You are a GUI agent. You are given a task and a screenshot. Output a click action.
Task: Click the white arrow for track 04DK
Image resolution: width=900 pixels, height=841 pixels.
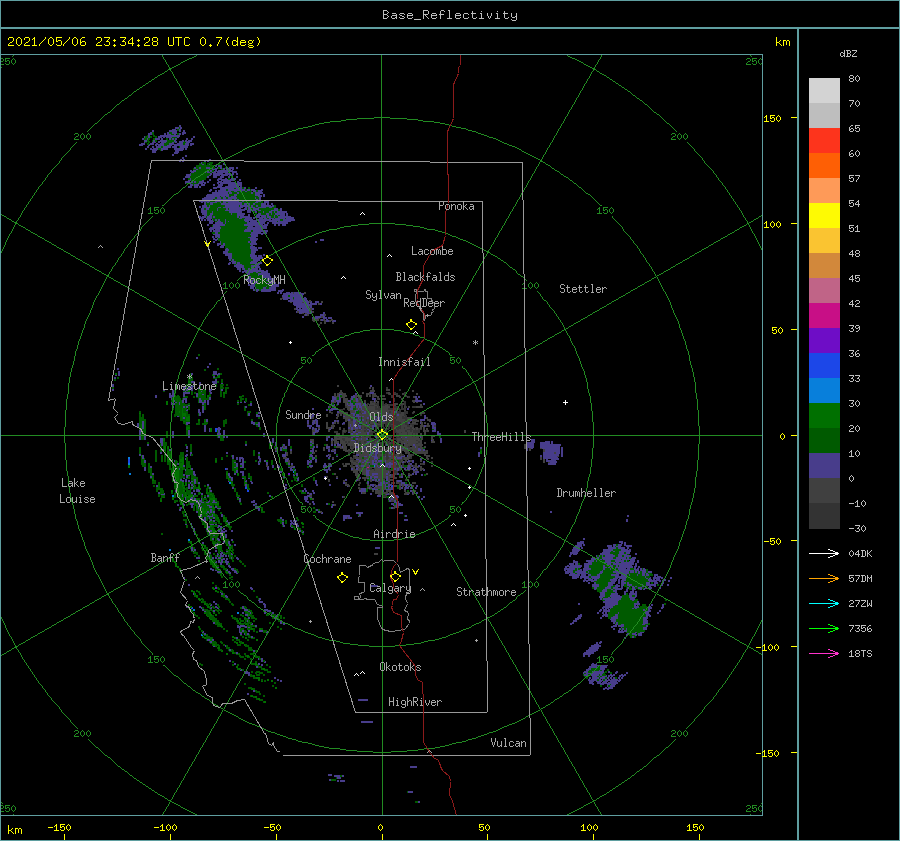click(x=824, y=553)
